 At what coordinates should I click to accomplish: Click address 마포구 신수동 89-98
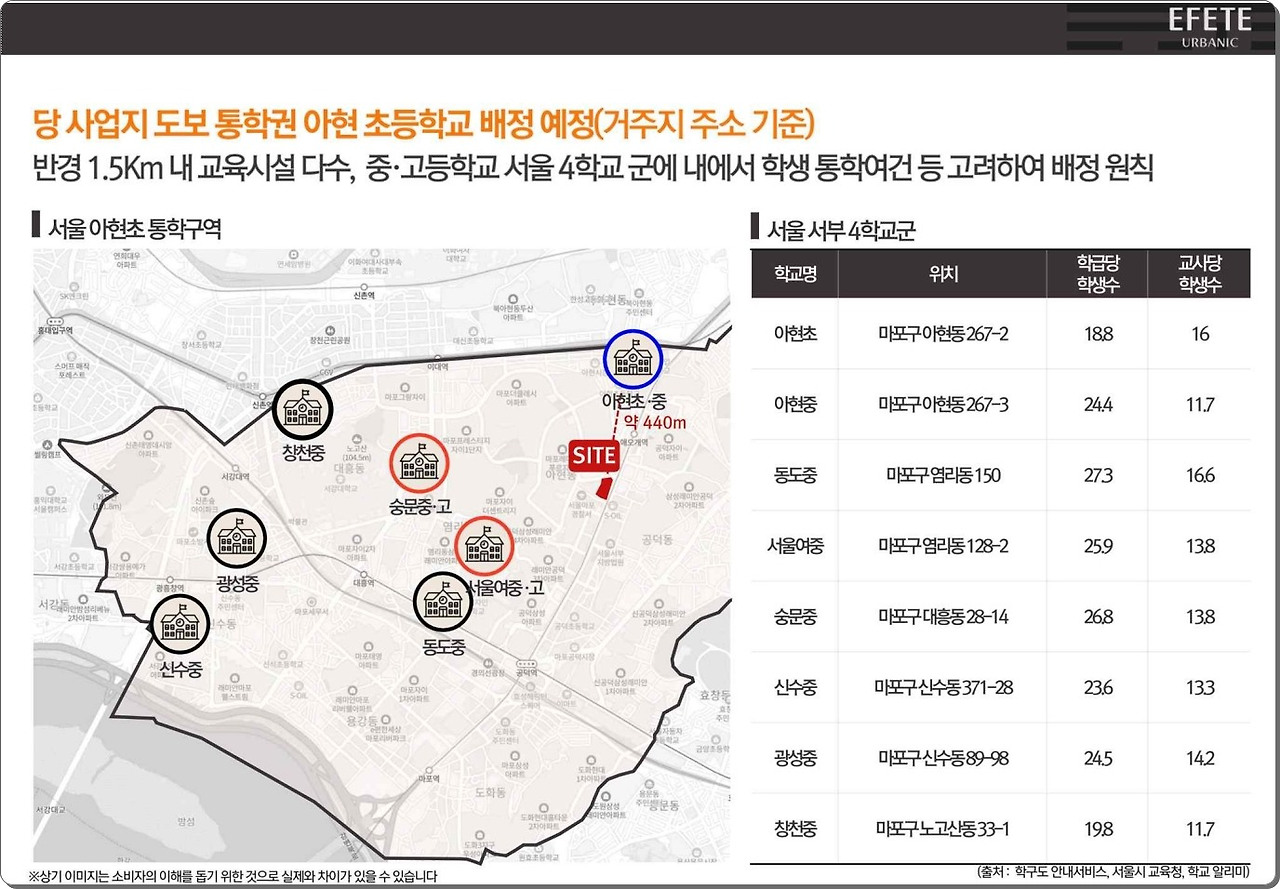943,758
